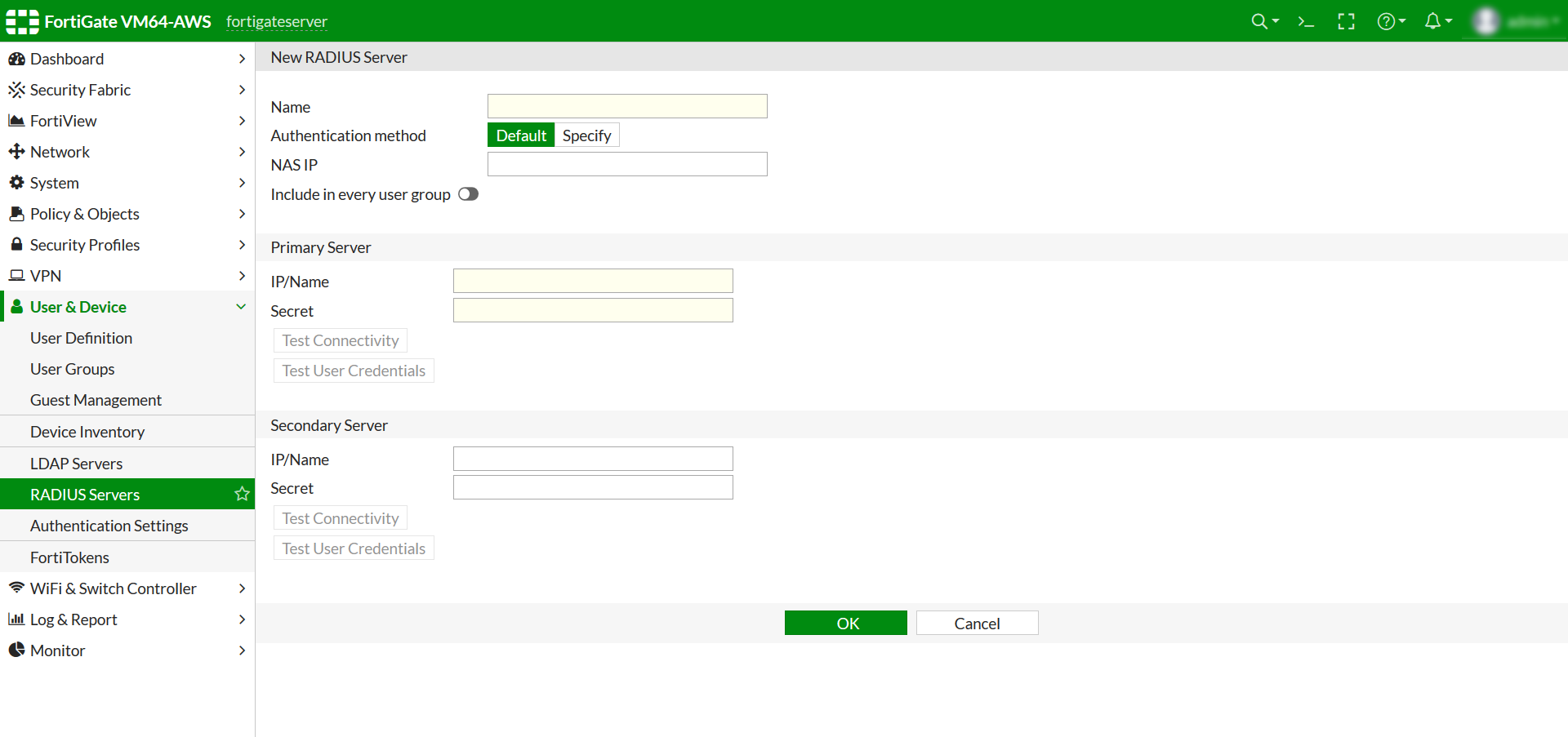Collapse the User & Device section
Screen dimensions: 1568x737
(x=78, y=306)
